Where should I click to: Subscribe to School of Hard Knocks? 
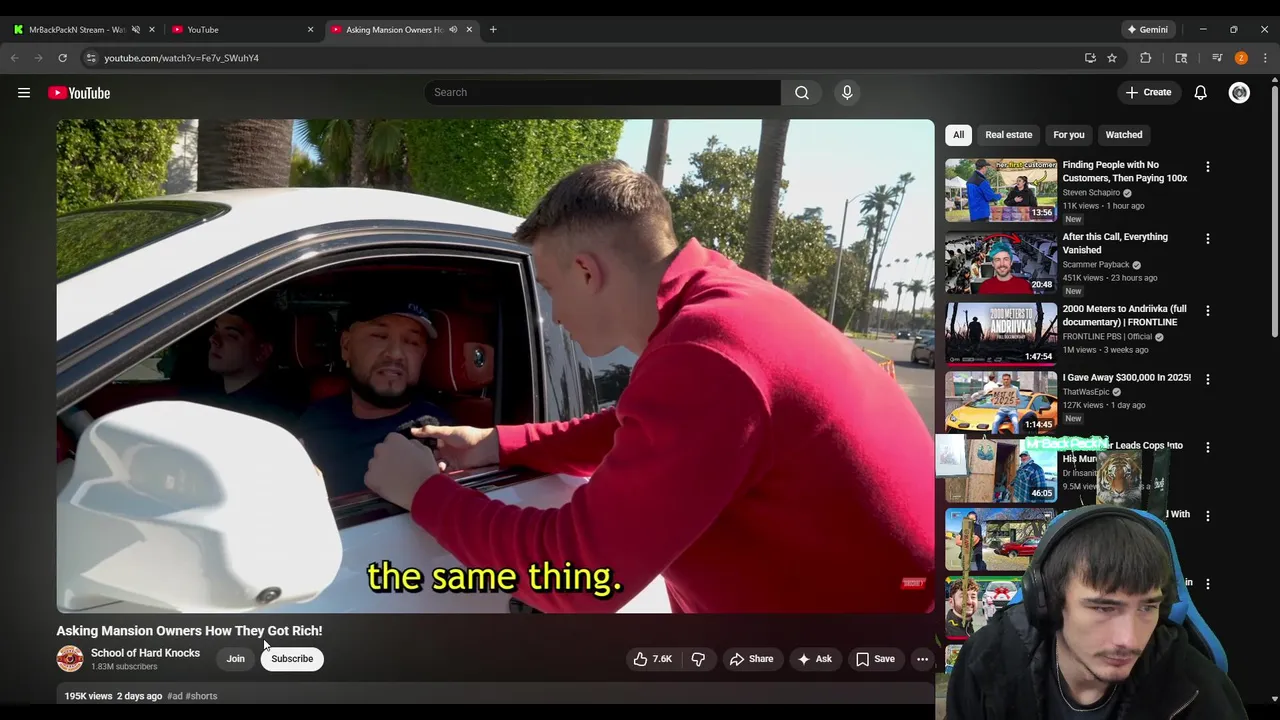click(292, 659)
